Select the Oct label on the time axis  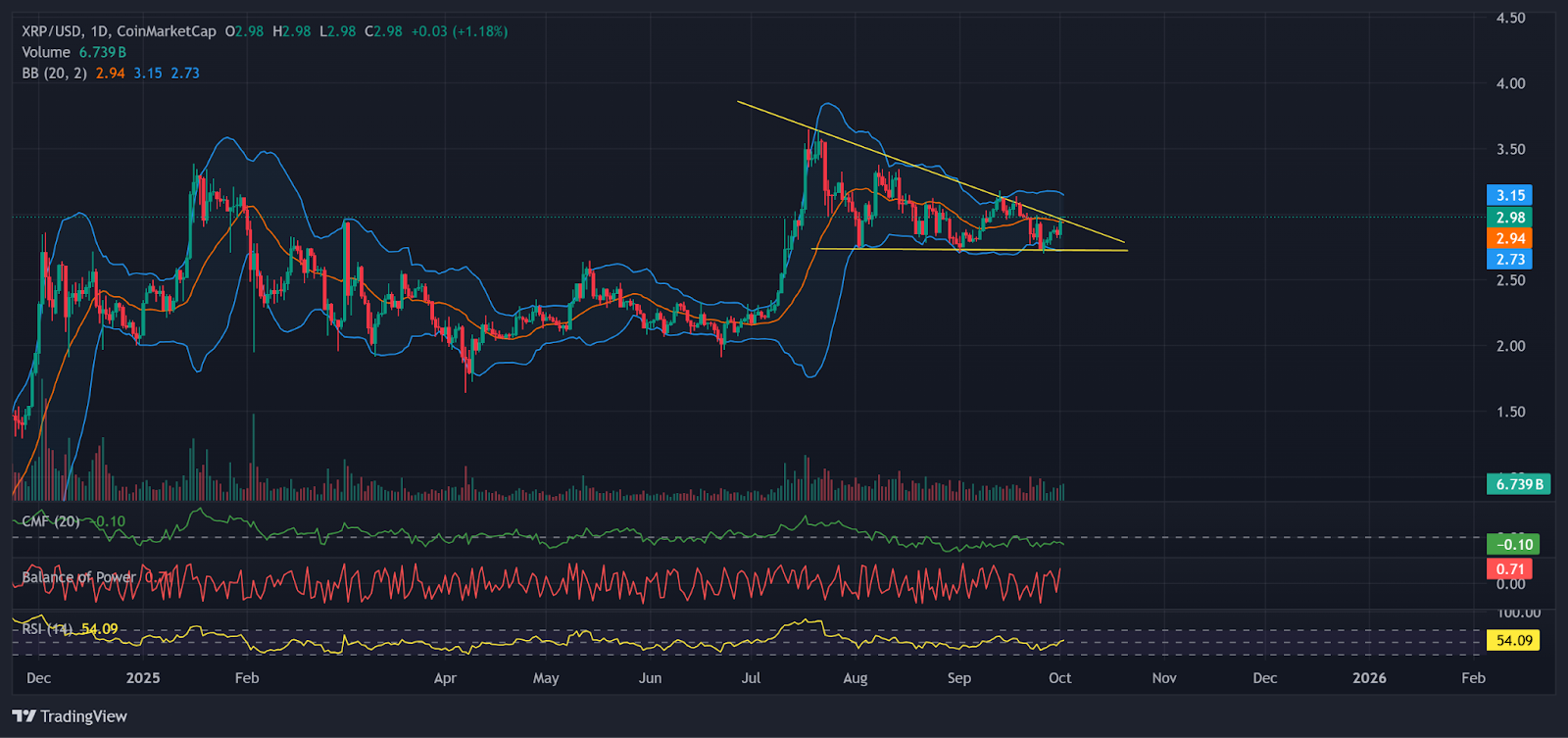[x=1059, y=678]
